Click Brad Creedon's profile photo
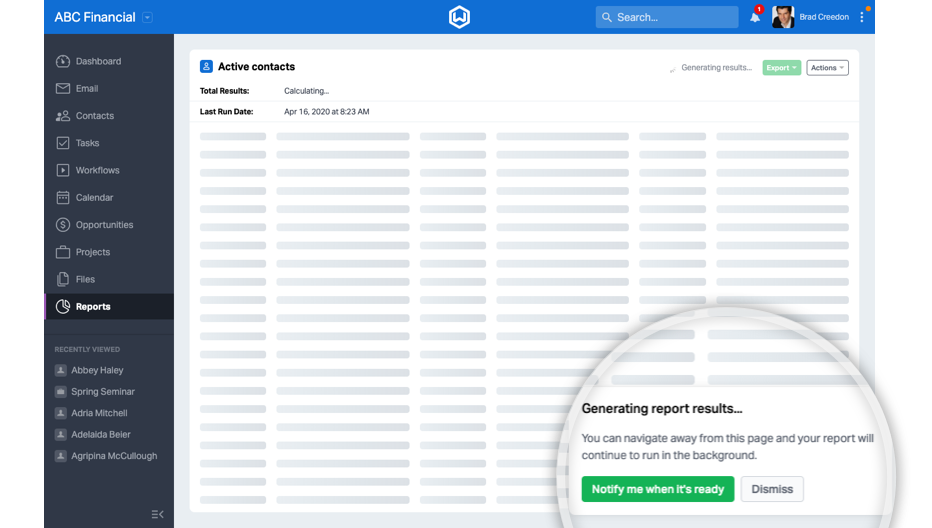This screenshot has width=932, height=528. (x=783, y=17)
